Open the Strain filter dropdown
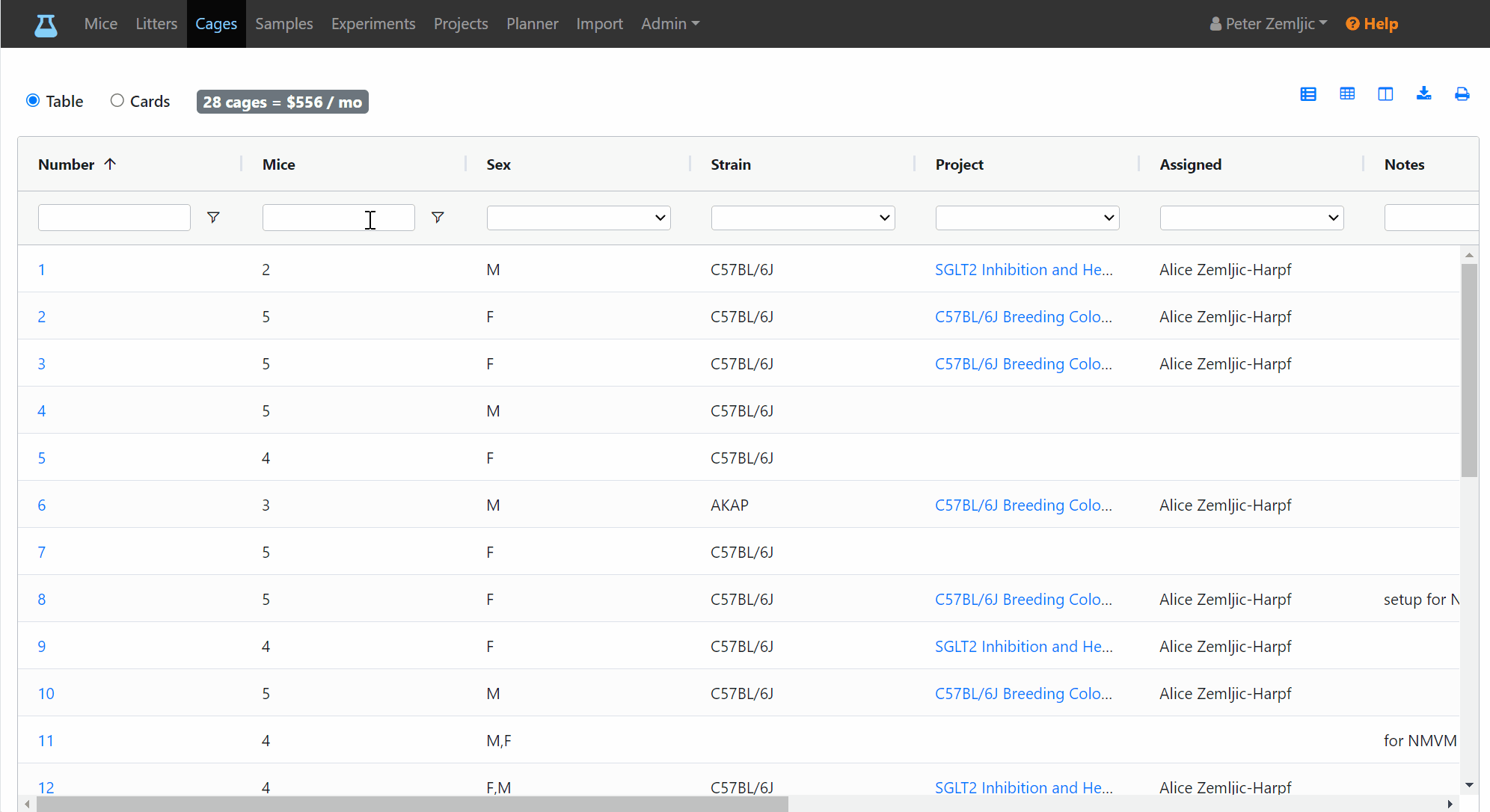The height and width of the screenshot is (812, 1490). tap(803, 218)
